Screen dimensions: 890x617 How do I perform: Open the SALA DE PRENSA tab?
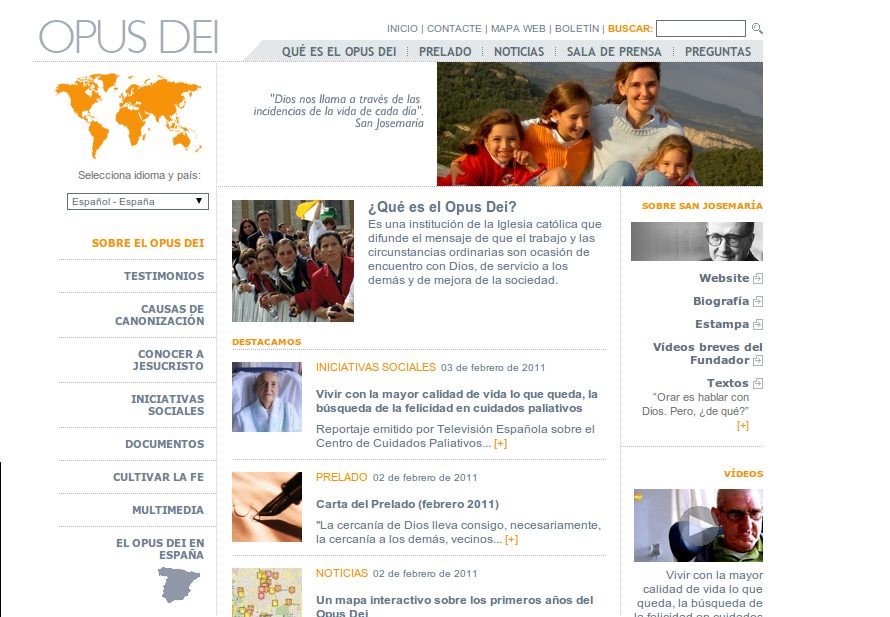614,52
